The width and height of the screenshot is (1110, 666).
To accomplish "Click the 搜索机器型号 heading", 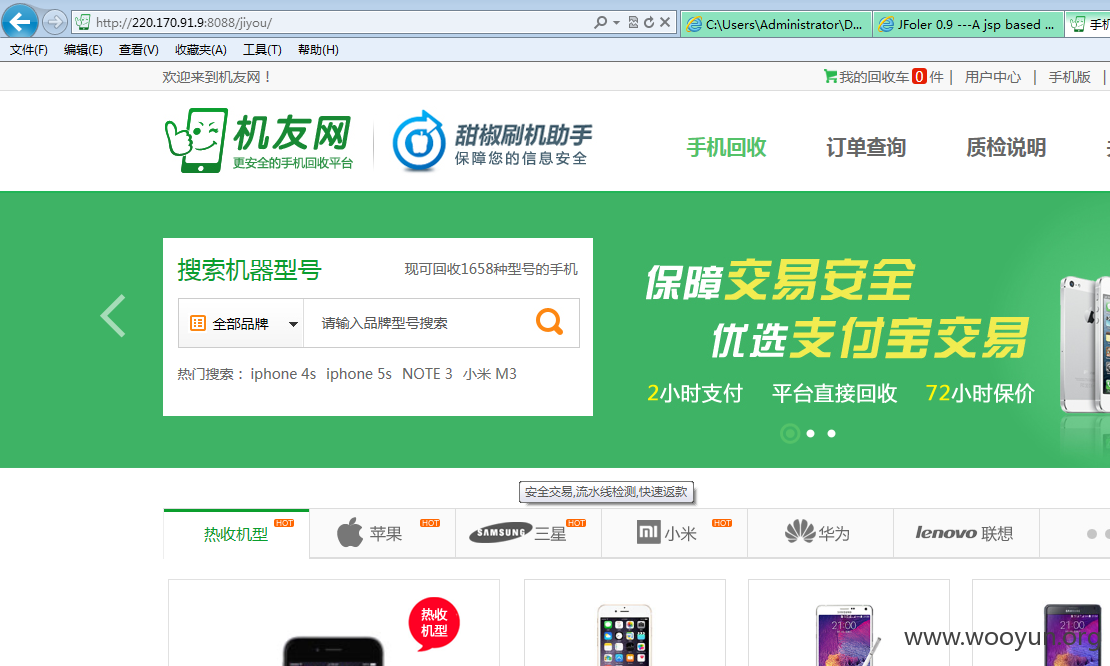I will pyautogui.click(x=249, y=270).
